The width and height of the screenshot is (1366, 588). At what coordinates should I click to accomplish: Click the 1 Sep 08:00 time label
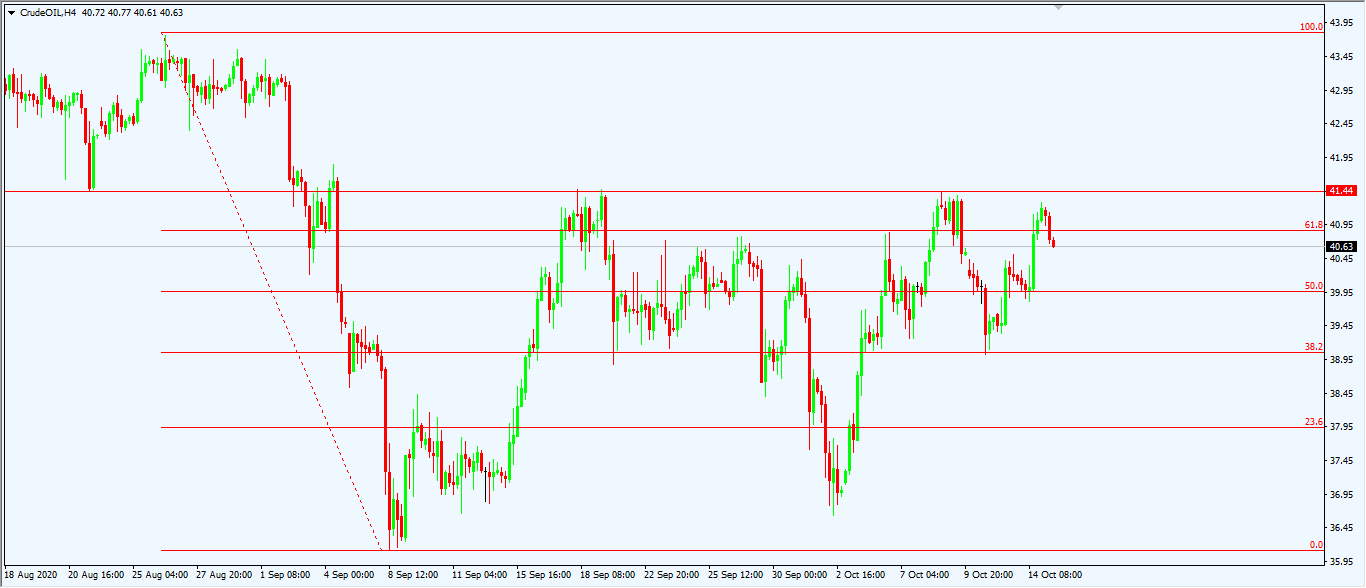(285, 576)
